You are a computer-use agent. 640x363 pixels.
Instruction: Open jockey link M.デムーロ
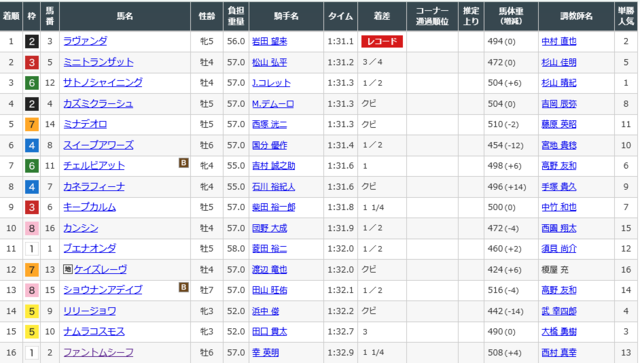coord(273,104)
